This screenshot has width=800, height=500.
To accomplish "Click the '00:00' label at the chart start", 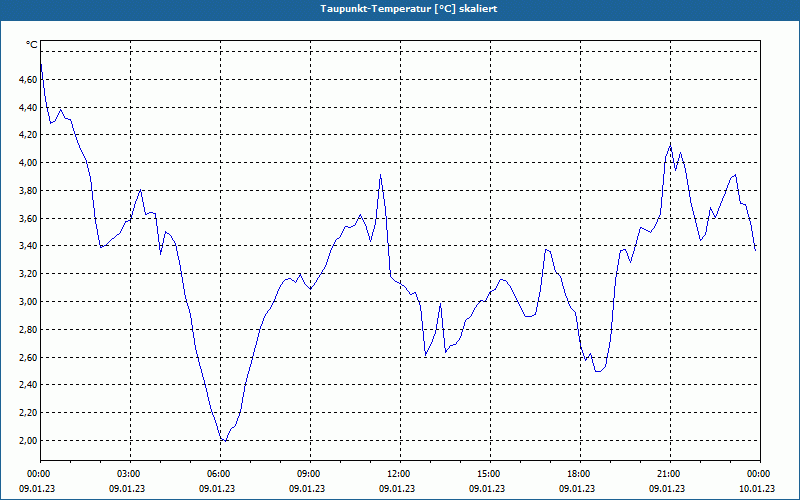I will tap(40, 474).
